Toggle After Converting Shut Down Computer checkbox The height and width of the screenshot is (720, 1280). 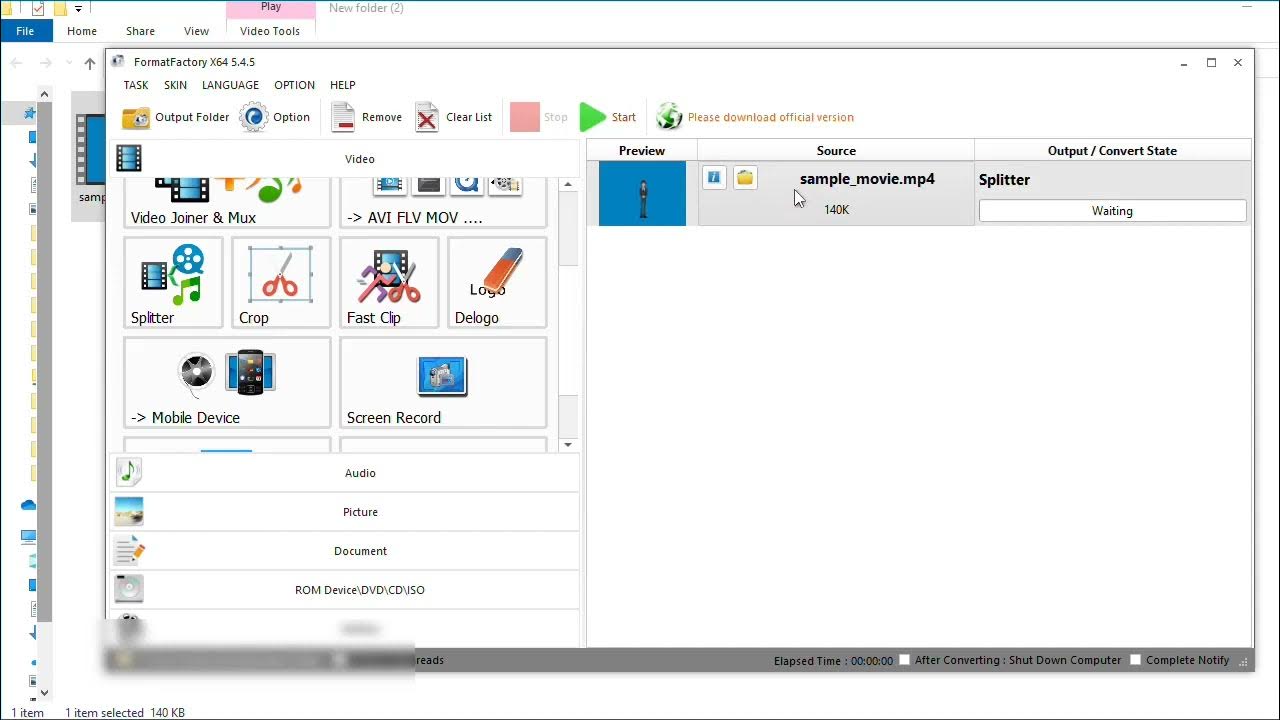click(x=904, y=660)
